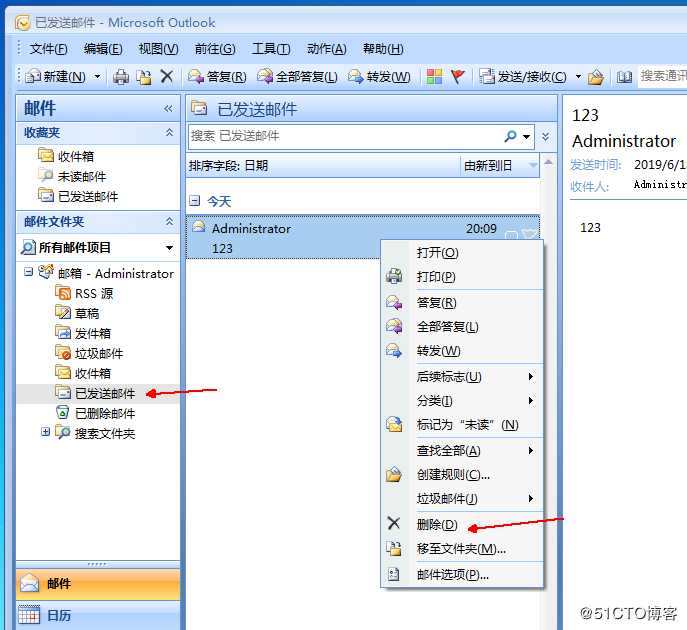Choose 打开(O) from context menu

[462, 253]
